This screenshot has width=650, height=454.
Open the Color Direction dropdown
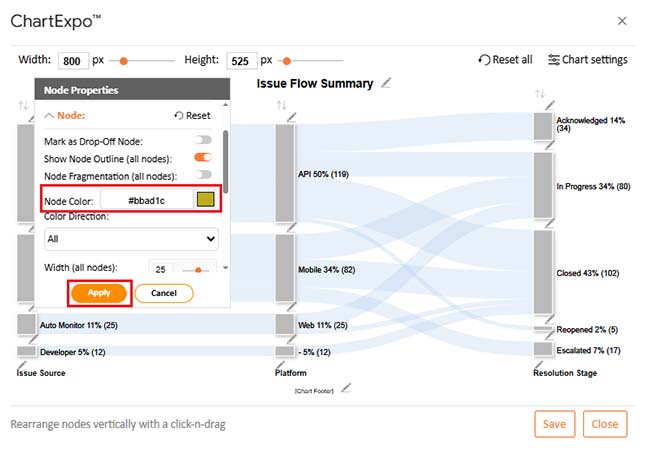pyautogui.click(x=131, y=239)
